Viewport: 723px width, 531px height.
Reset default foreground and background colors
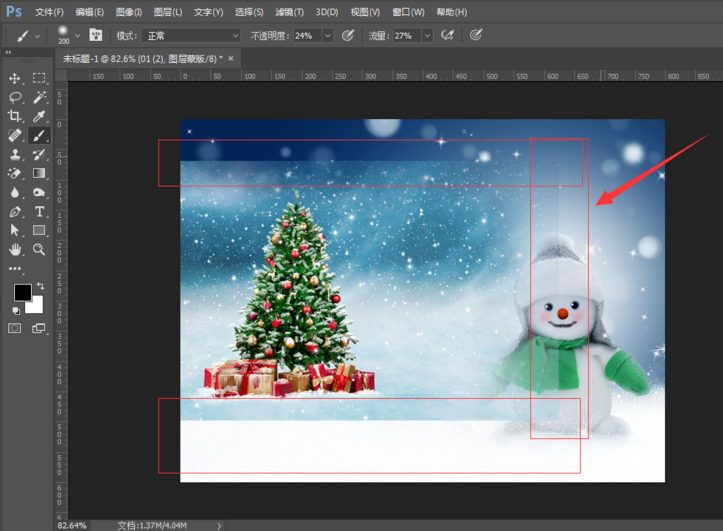coord(17,310)
